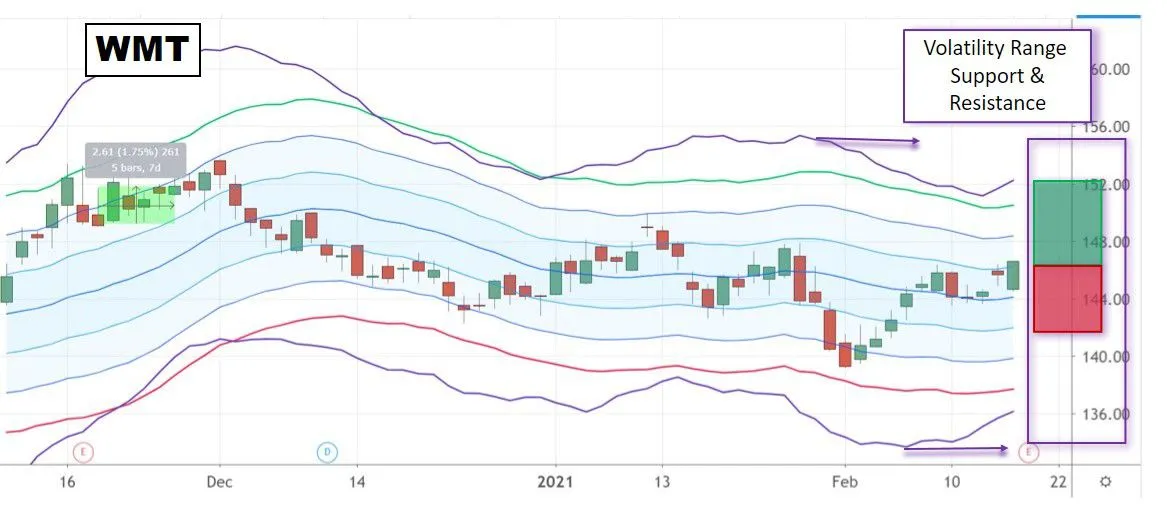
Task: Click the measurement tooltip reading 2.61 (1.75%)
Action: click(x=135, y=160)
